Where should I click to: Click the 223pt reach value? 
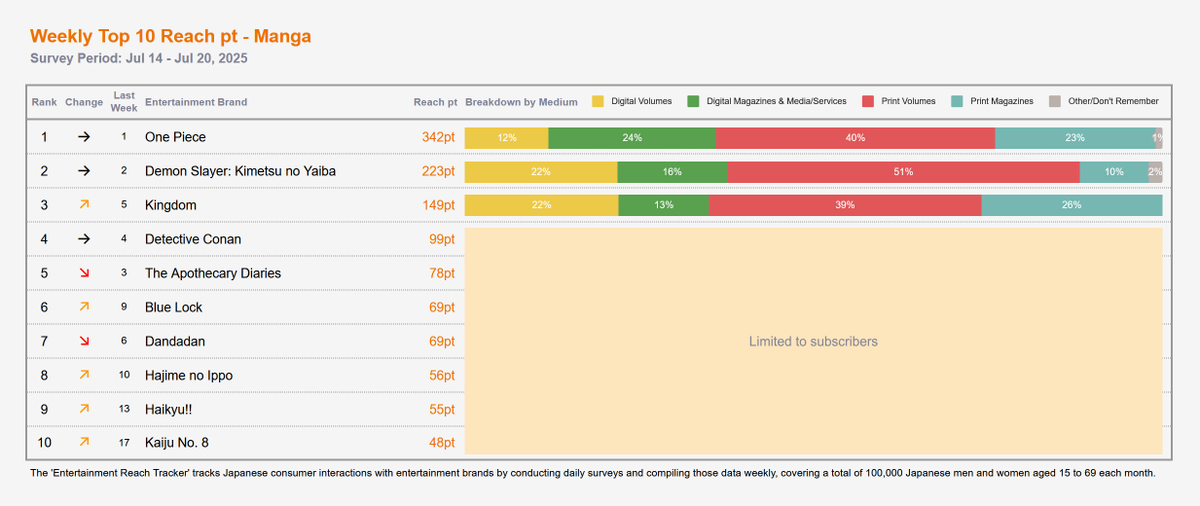pos(438,171)
